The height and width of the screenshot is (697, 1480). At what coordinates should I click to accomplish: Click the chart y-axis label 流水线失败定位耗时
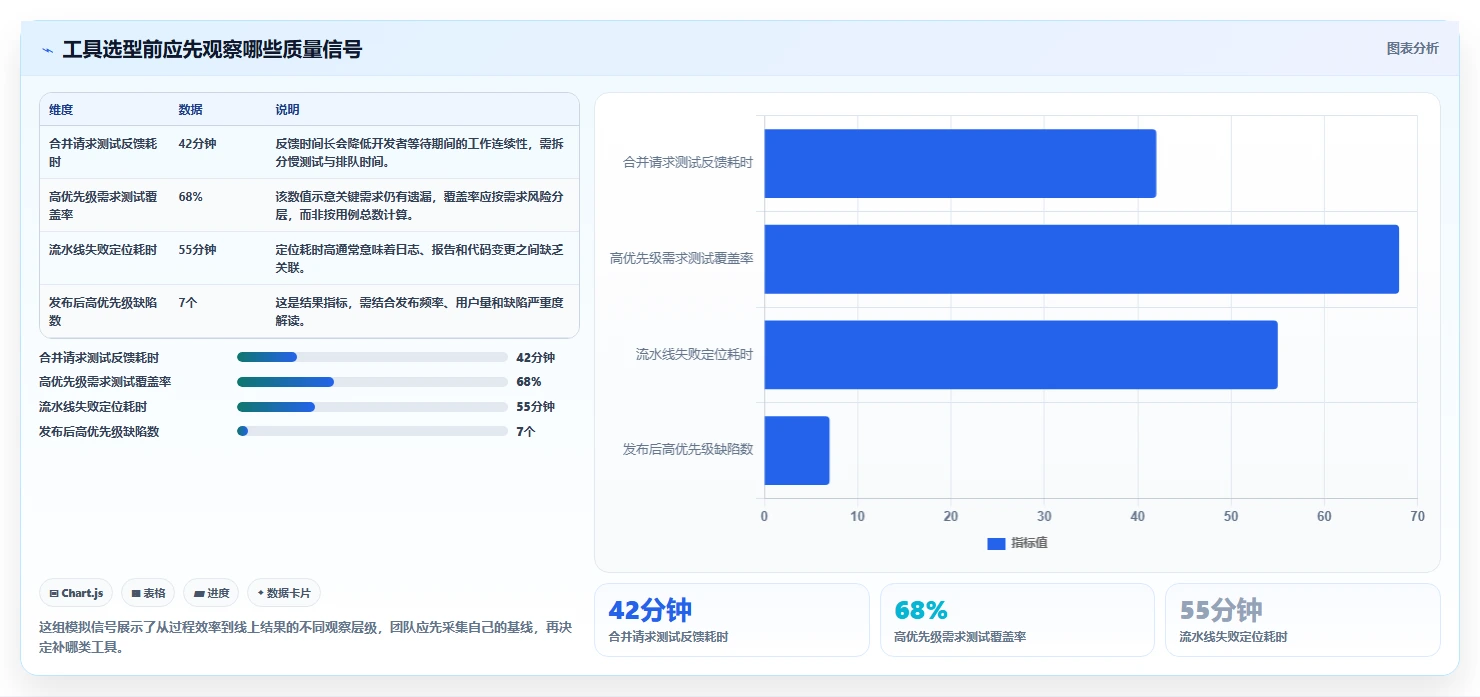[x=695, y=354]
